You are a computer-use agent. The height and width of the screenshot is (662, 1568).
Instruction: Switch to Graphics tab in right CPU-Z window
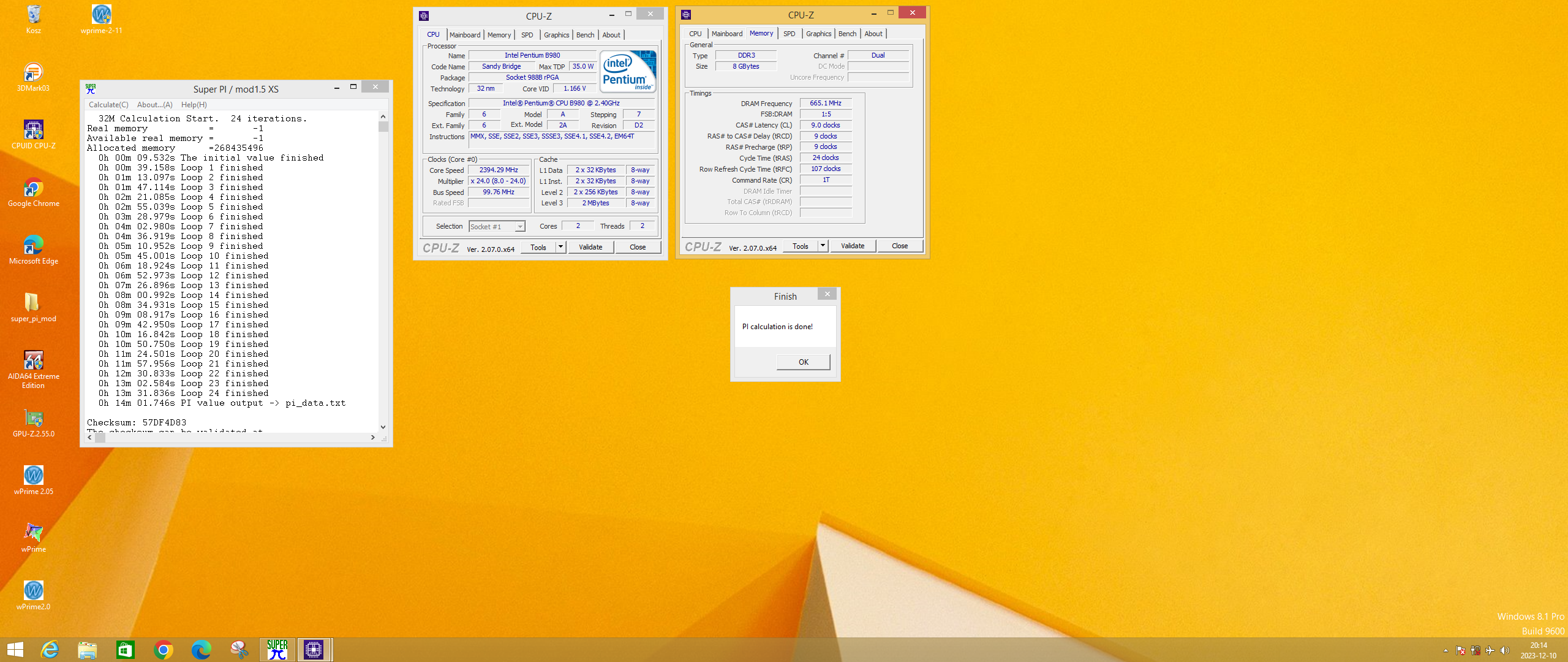818,34
